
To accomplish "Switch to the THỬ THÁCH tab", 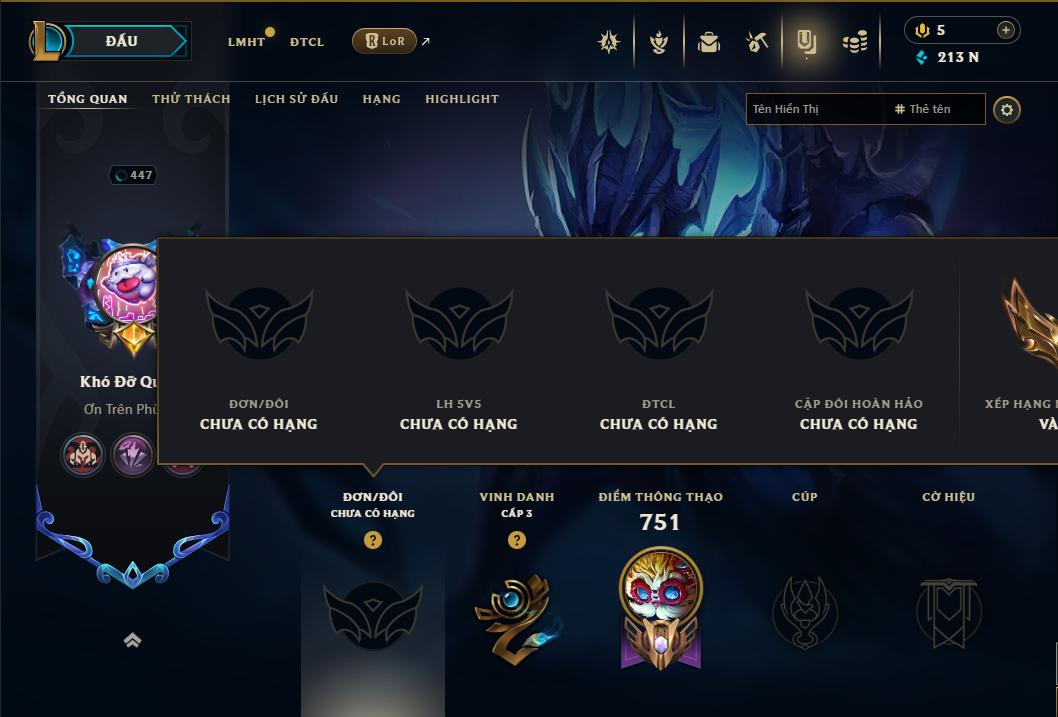I will pyautogui.click(x=191, y=98).
